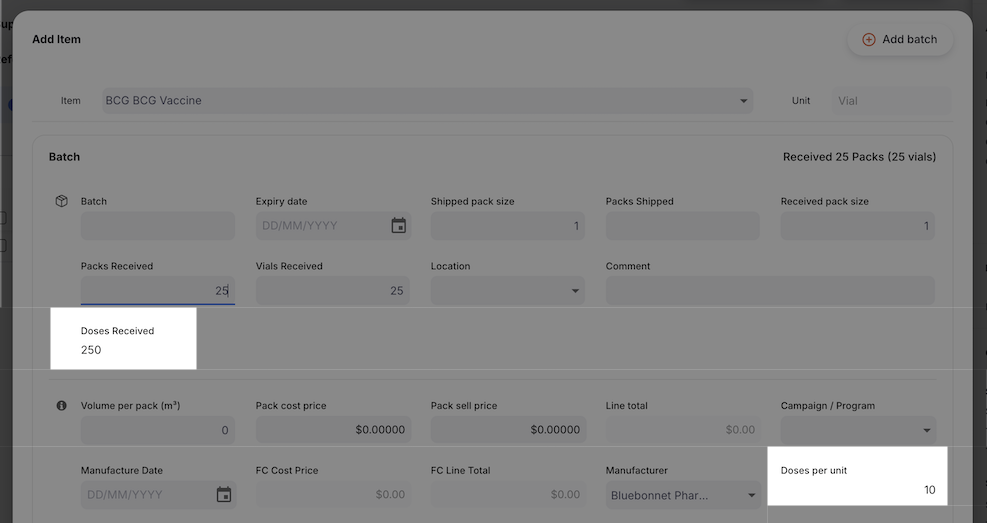The width and height of the screenshot is (987, 523).
Task: Click the Line total field
Action: (x=683, y=430)
